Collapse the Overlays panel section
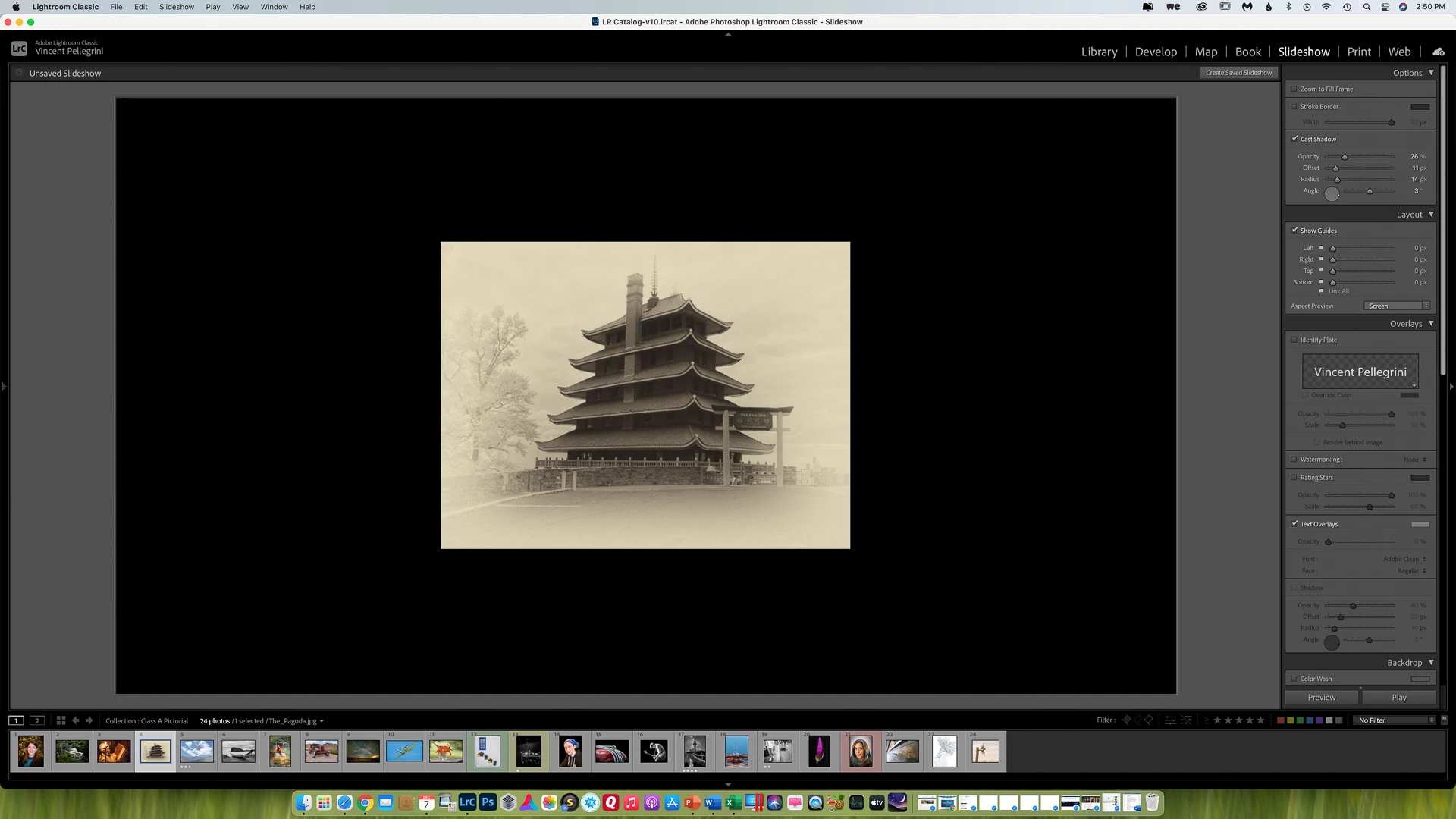 click(1431, 324)
